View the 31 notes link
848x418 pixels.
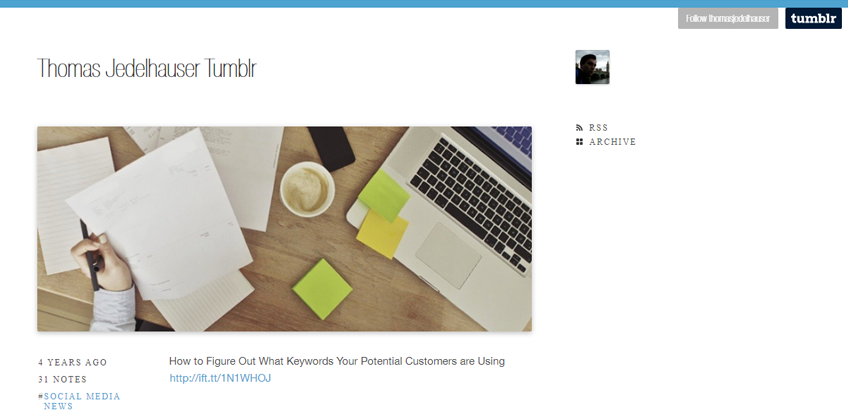tap(62, 380)
